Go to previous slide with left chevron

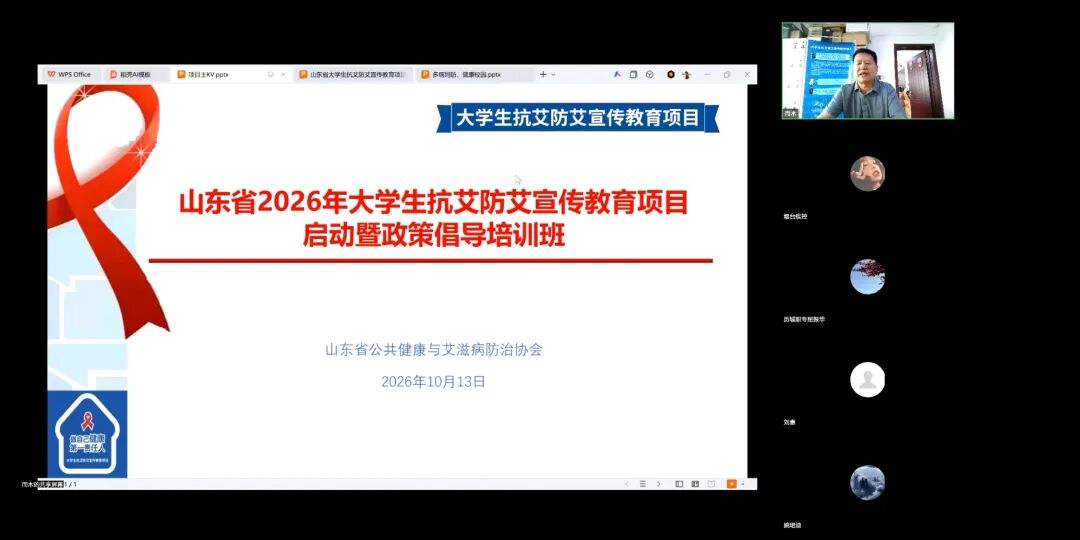pos(626,484)
